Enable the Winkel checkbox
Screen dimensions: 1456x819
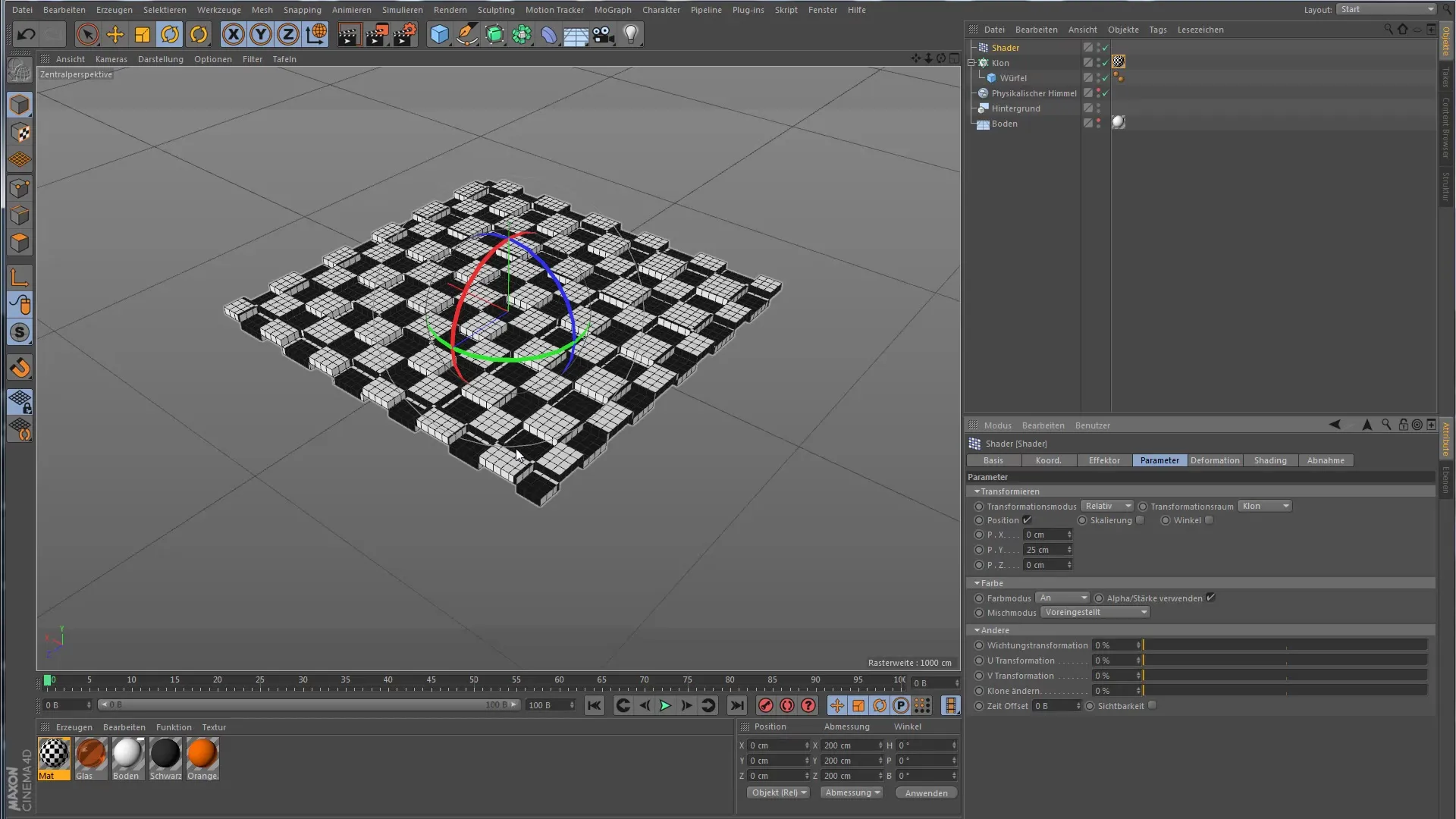(x=1210, y=520)
